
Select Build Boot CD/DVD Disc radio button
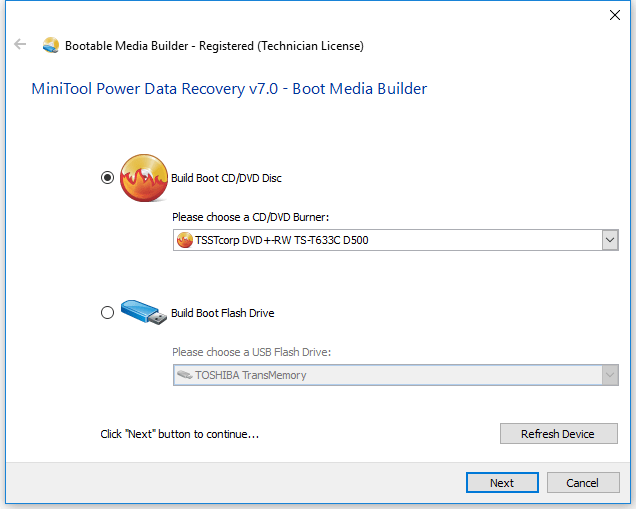tap(107, 178)
